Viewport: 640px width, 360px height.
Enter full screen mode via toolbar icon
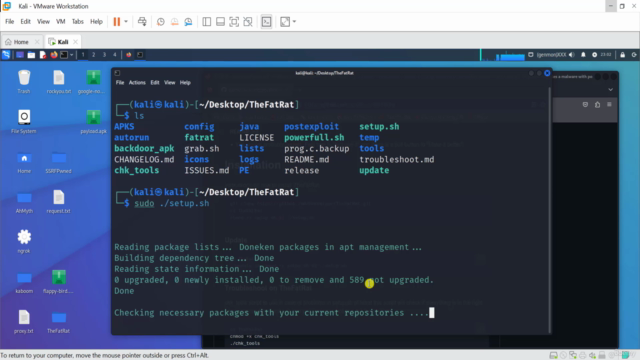[x=234, y=22]
